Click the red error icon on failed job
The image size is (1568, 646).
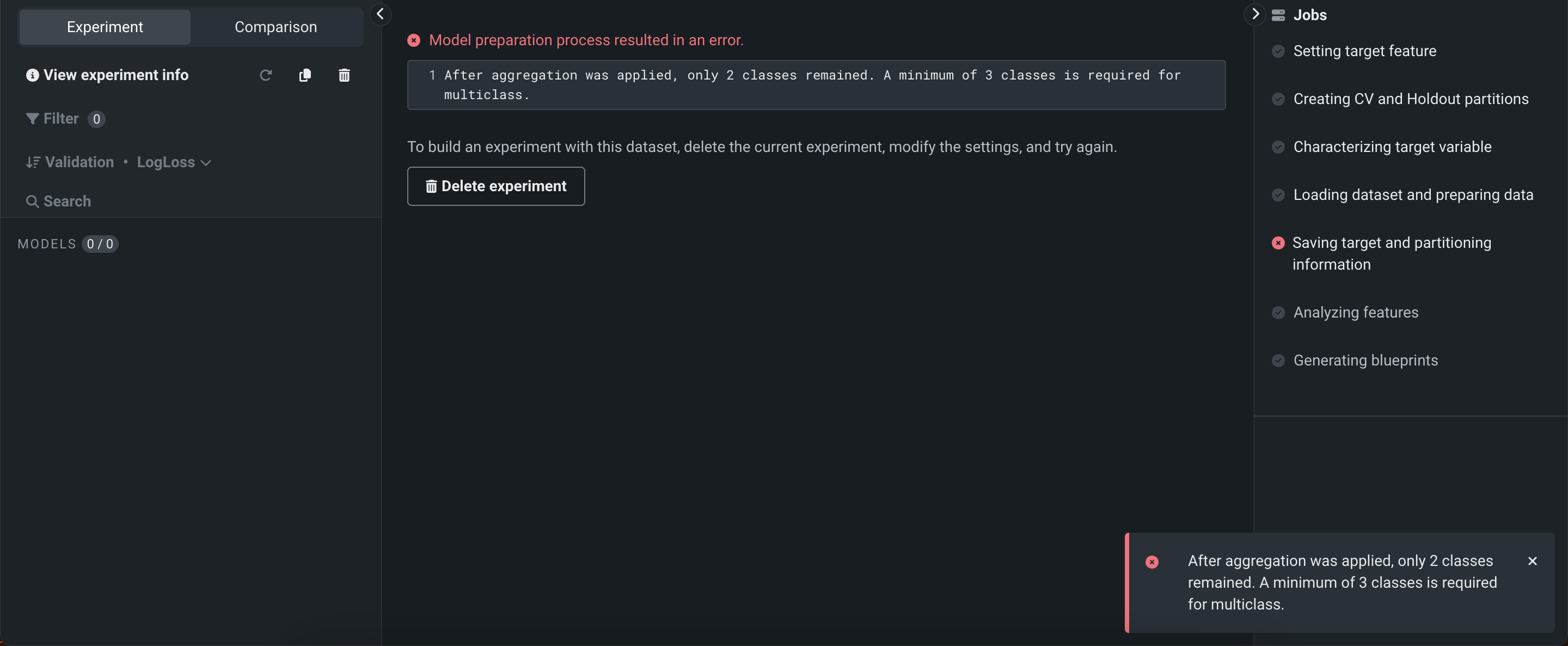[1278, 243]
